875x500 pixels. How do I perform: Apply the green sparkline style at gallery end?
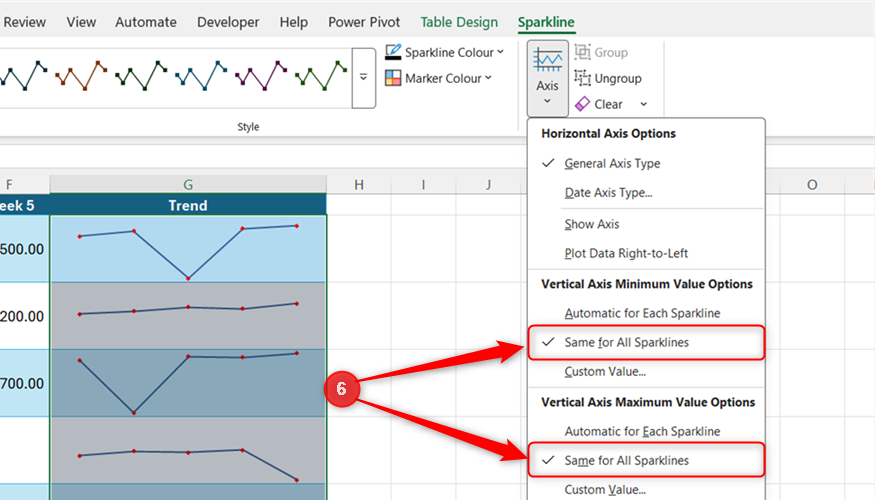coord(321,75)
